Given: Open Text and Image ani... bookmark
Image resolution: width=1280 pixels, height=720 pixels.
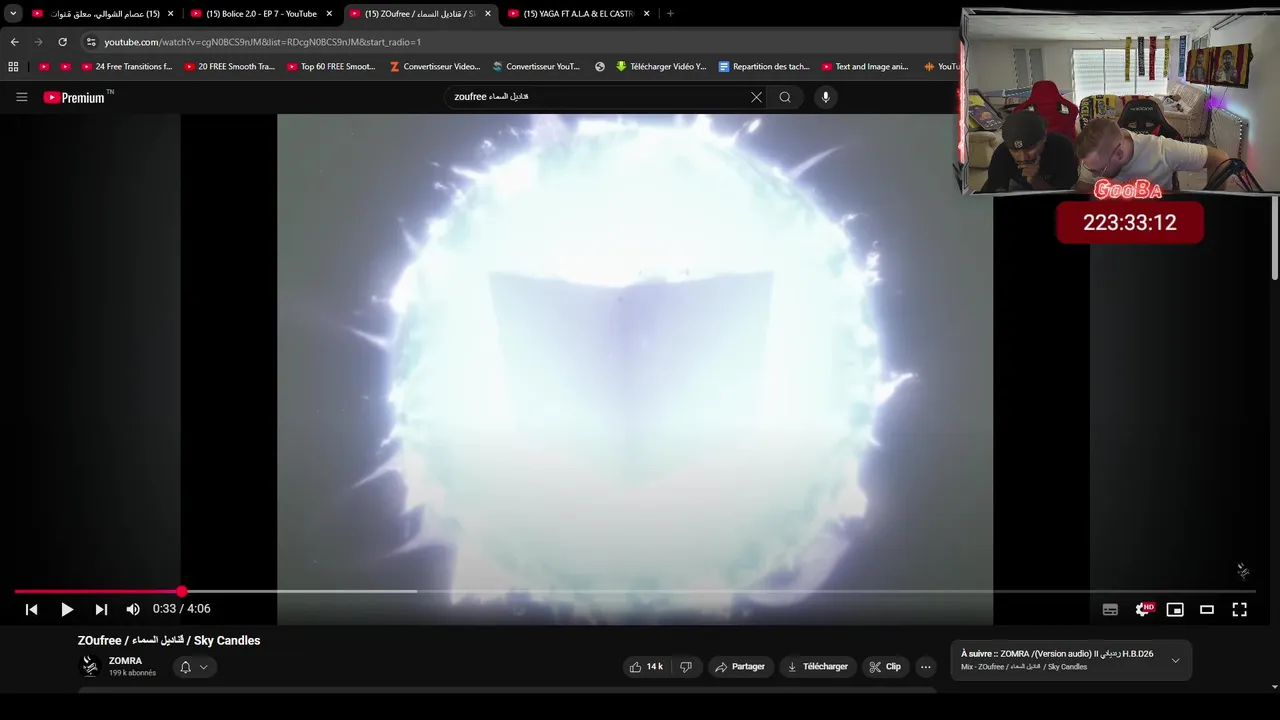Looking at the screenshot, I should click(865, 67).
